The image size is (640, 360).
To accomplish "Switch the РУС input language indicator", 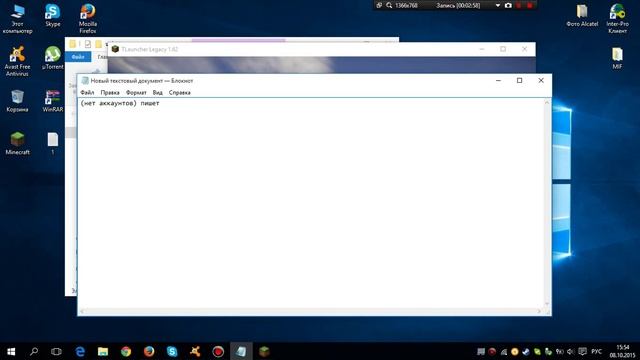I will point(596,351).
